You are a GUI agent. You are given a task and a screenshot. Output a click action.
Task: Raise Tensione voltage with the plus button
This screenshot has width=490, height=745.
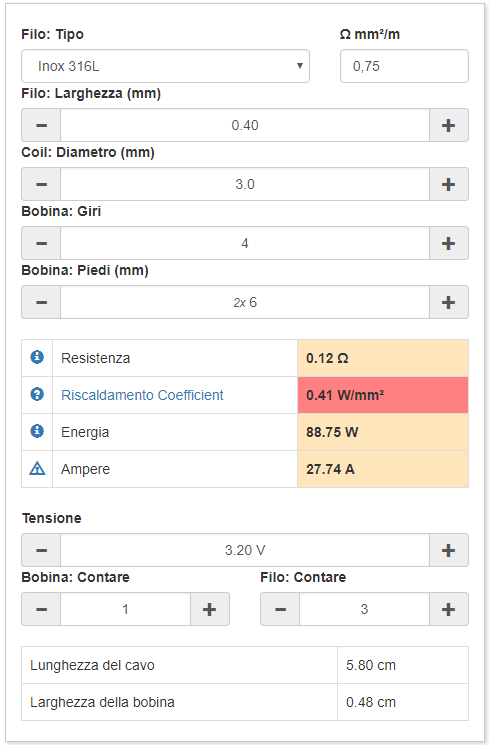[x=449, y=550]
